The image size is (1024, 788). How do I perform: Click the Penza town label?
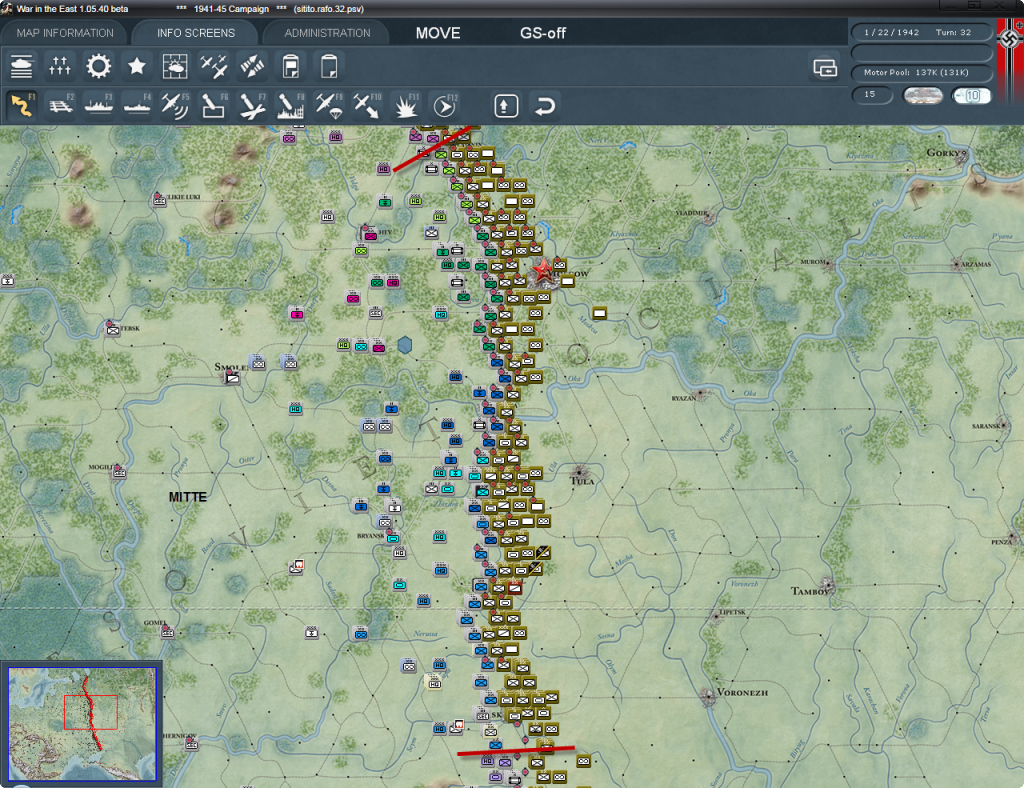tap(1002, 542)
